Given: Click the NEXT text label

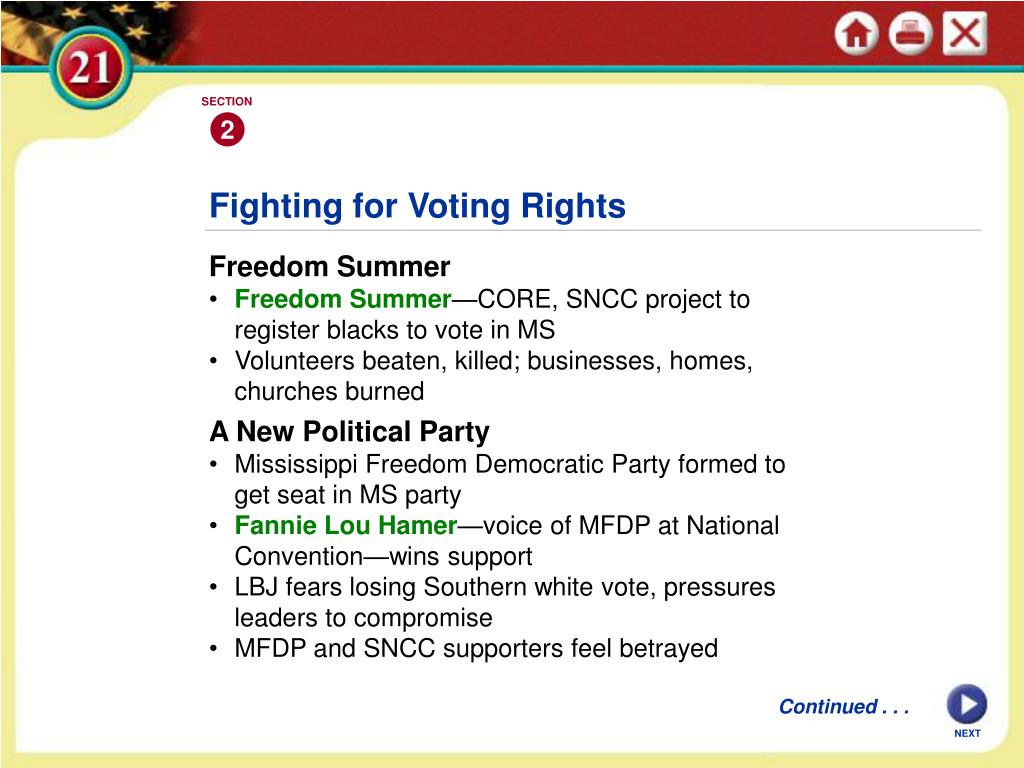Looking at the screenshot, I should click(967, 733).
